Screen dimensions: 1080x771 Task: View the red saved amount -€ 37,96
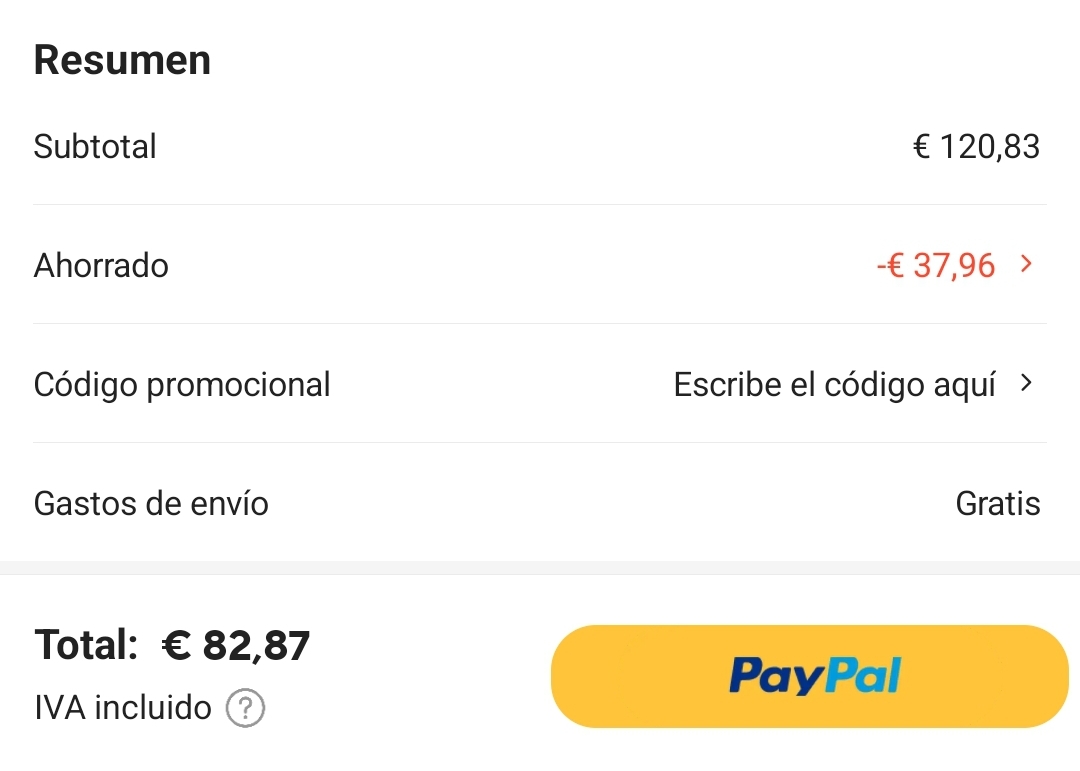coord(935,266)
